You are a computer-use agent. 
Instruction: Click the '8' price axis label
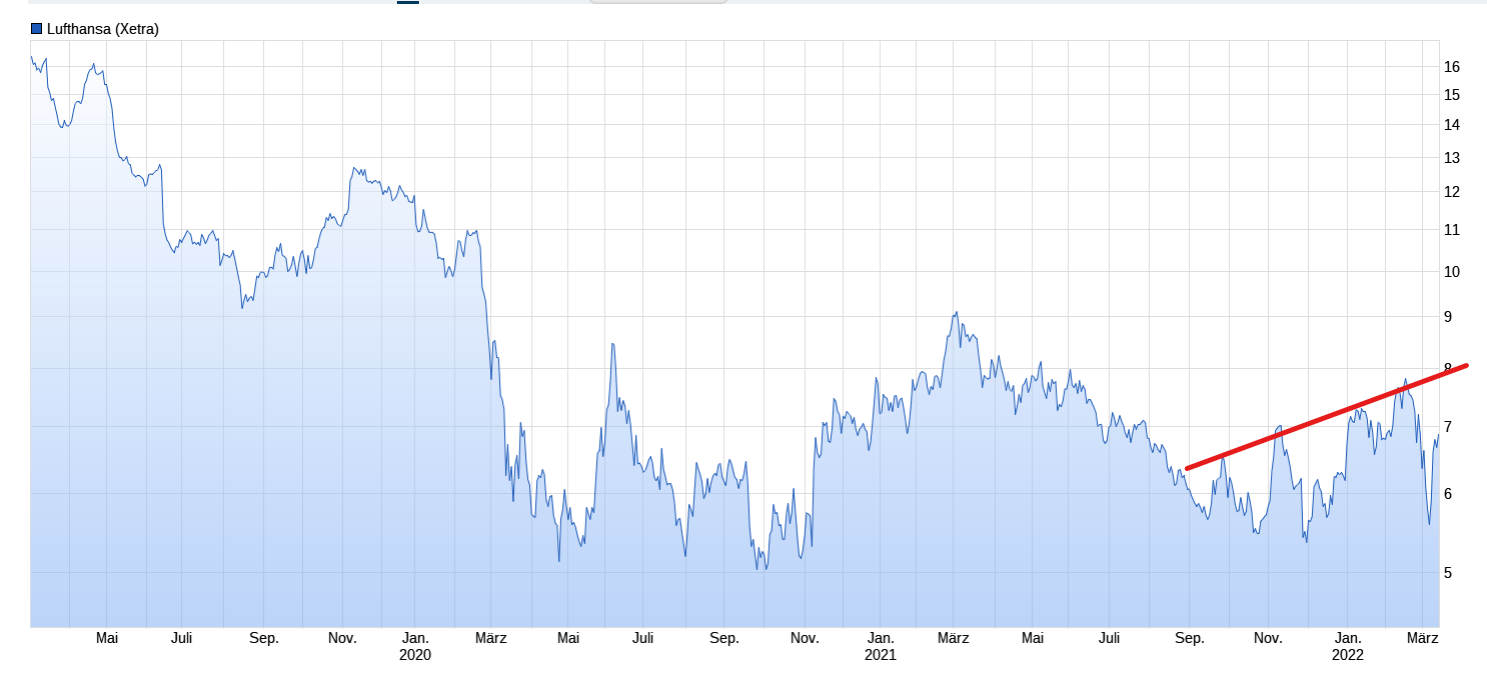1448,368
